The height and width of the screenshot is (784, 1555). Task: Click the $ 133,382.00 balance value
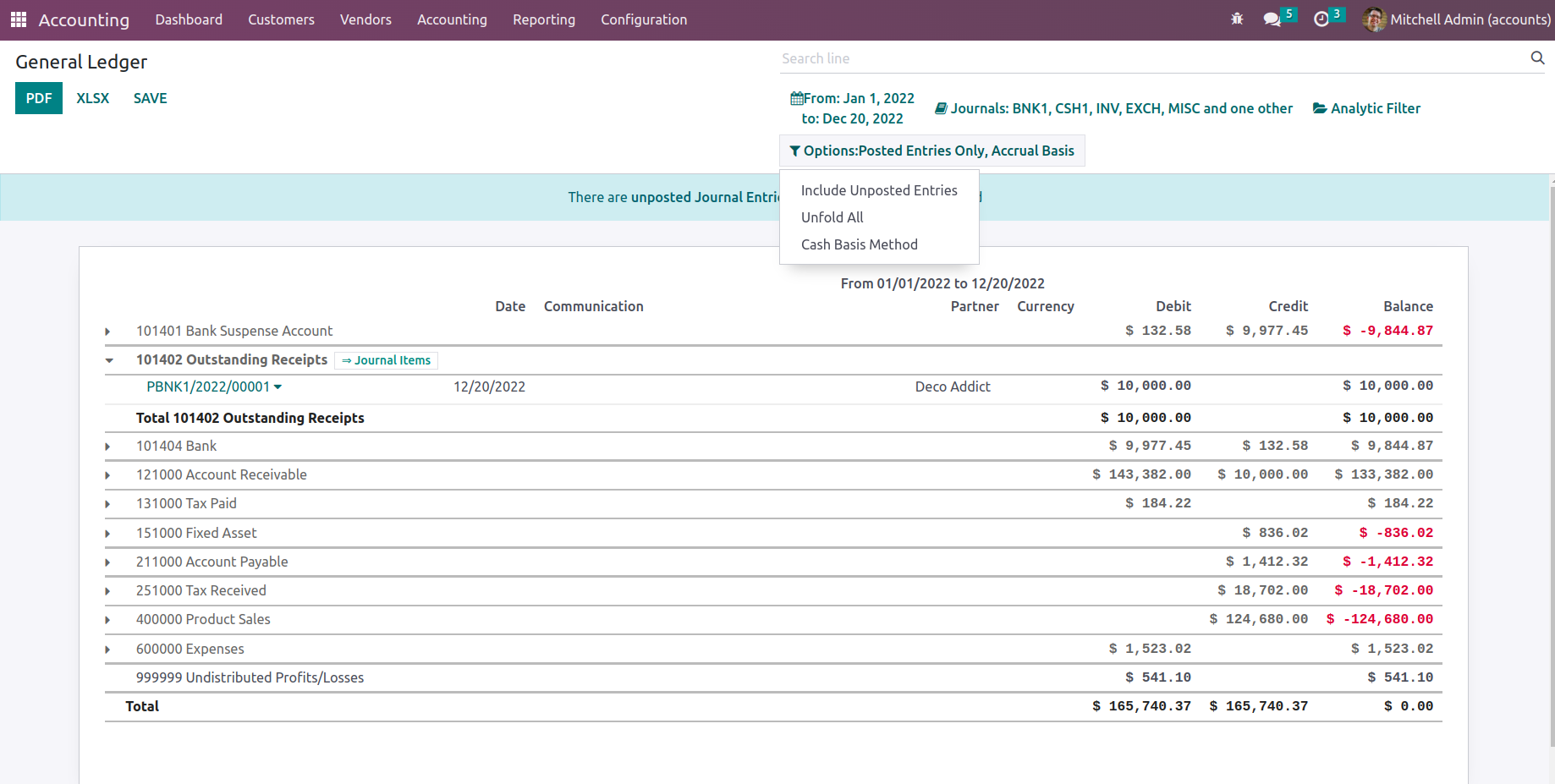(x=1384, y=474)
